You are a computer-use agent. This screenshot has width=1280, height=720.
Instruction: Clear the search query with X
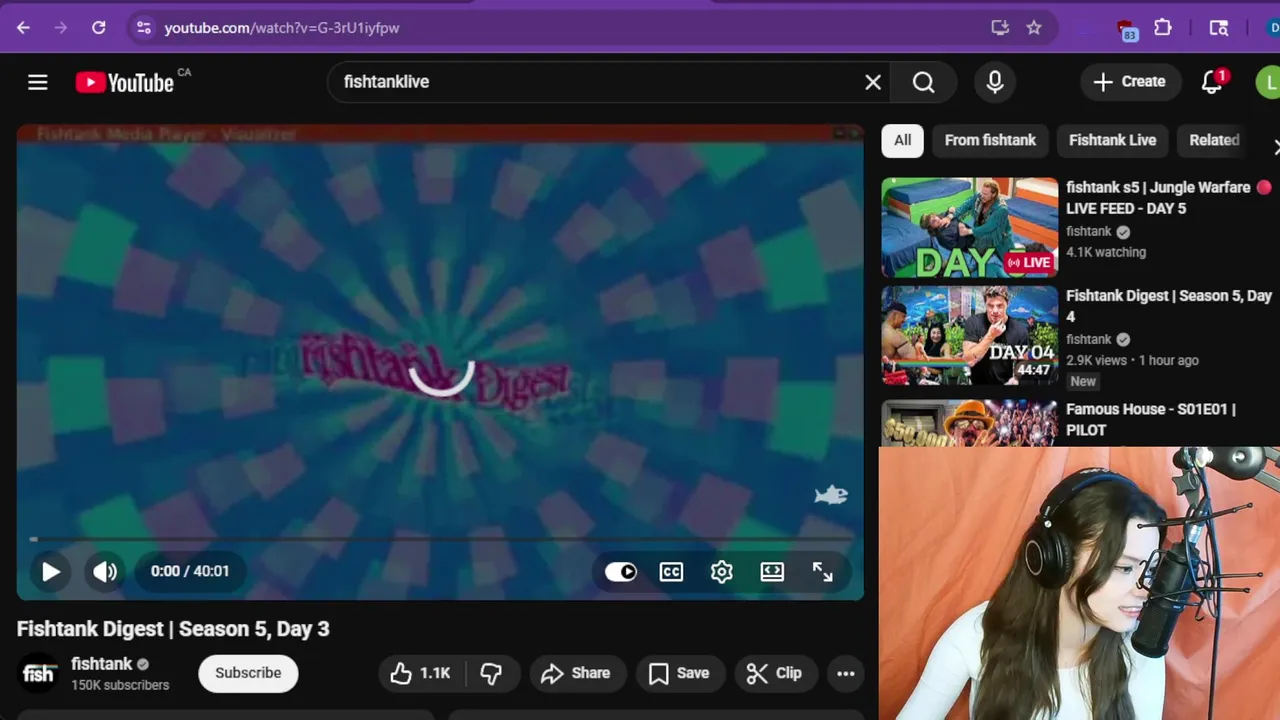(873, 82)
